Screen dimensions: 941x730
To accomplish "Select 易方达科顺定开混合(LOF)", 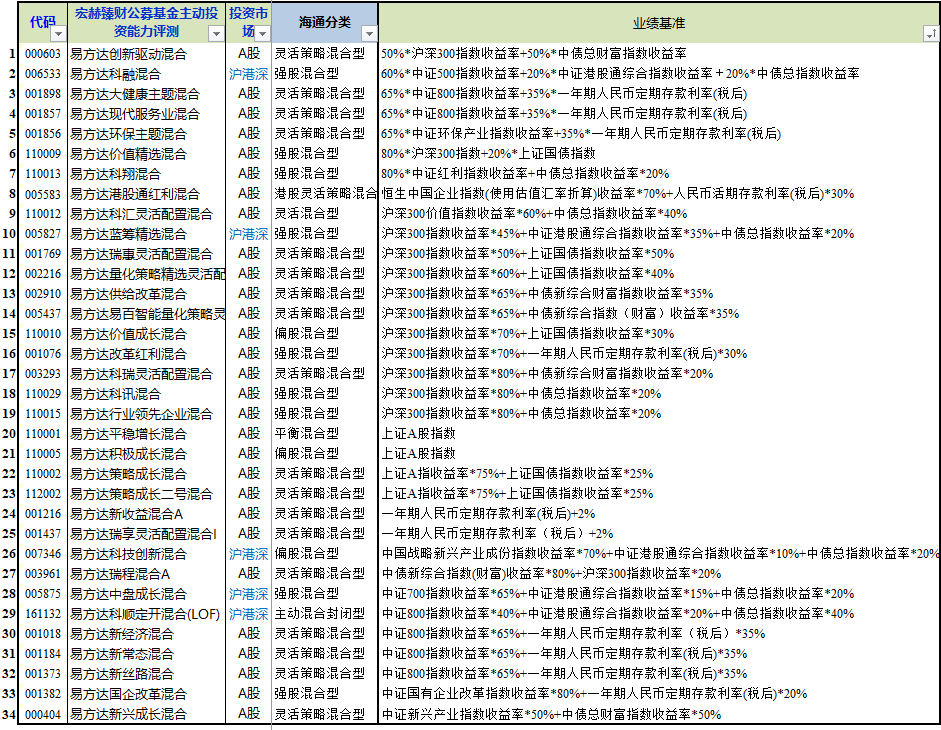I will (146, 614).
